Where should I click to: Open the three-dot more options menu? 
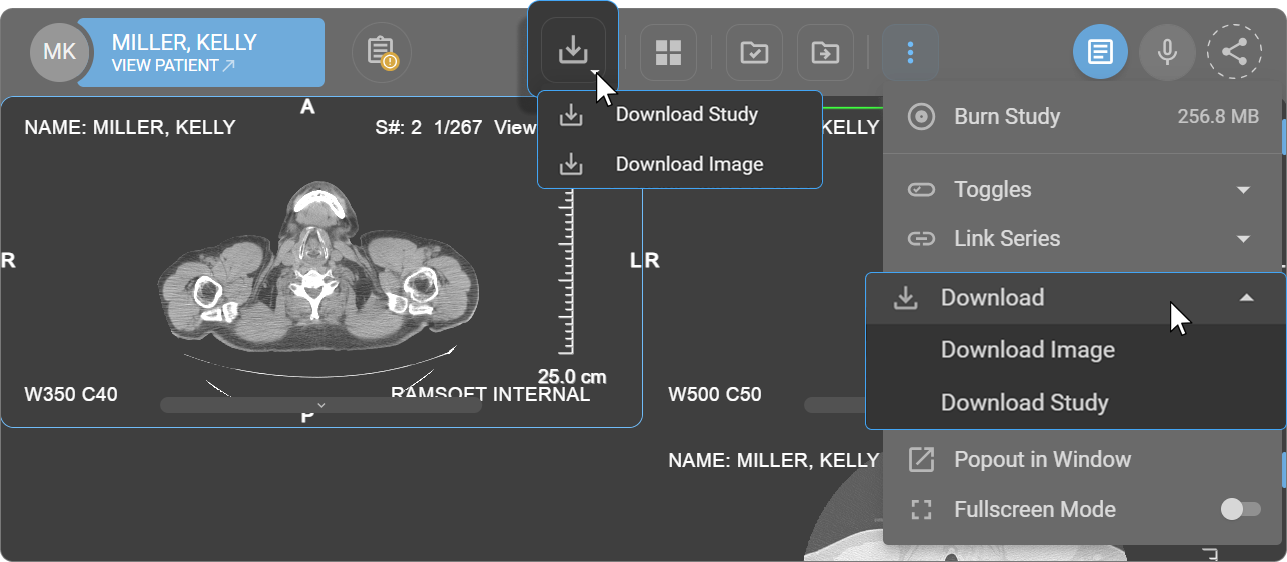[x=910, y=52]
